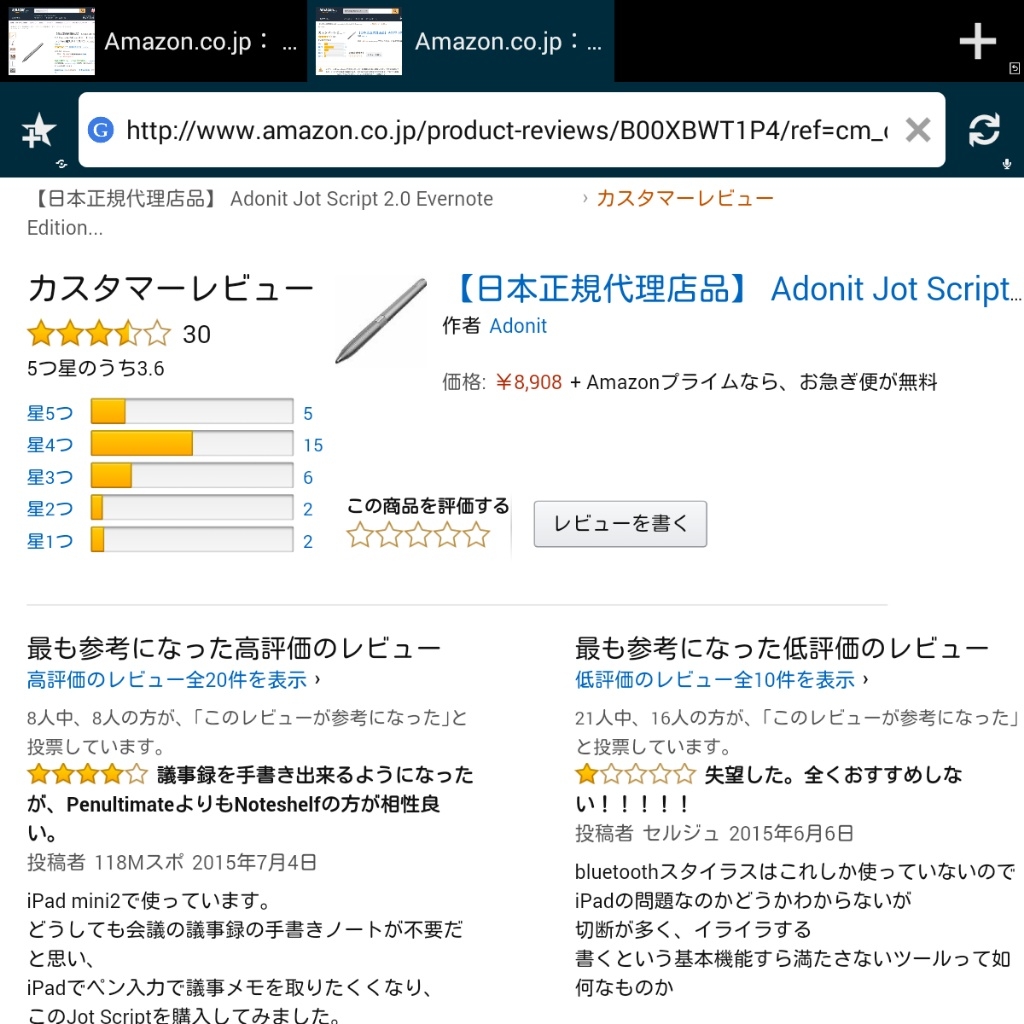
Task: Add this page to bookmarks via the star icon
Action: click(39, 130)
